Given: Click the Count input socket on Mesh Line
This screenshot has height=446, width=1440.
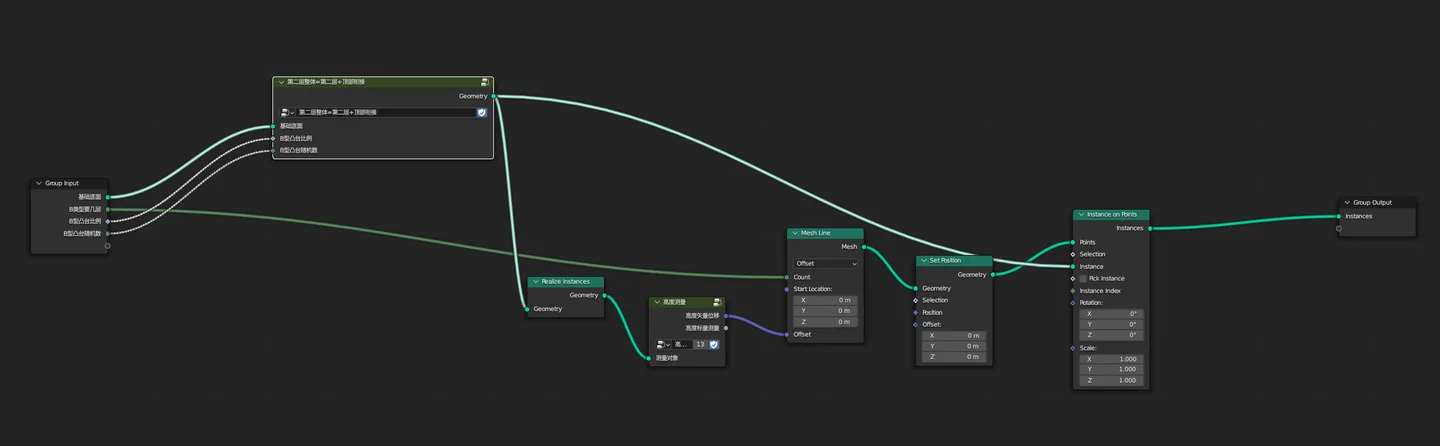Looking at the screenshot, I should (787, 277).
